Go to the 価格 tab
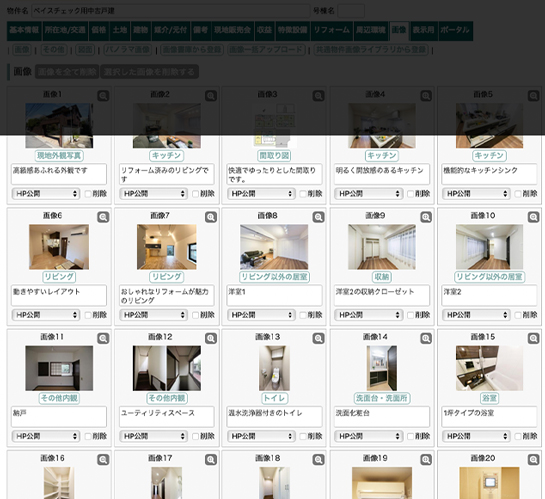 click(99, 30)
